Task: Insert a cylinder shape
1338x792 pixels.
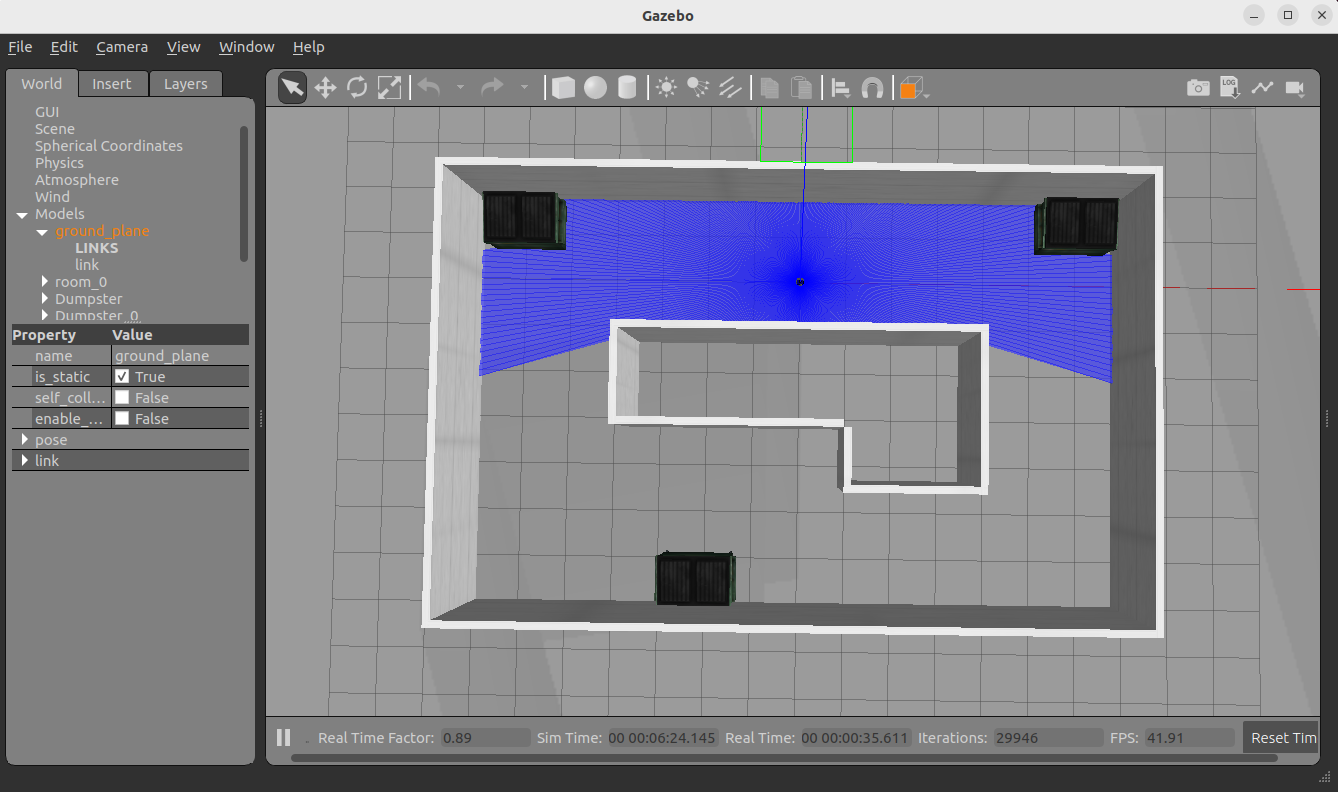Action: coord(627,88)
